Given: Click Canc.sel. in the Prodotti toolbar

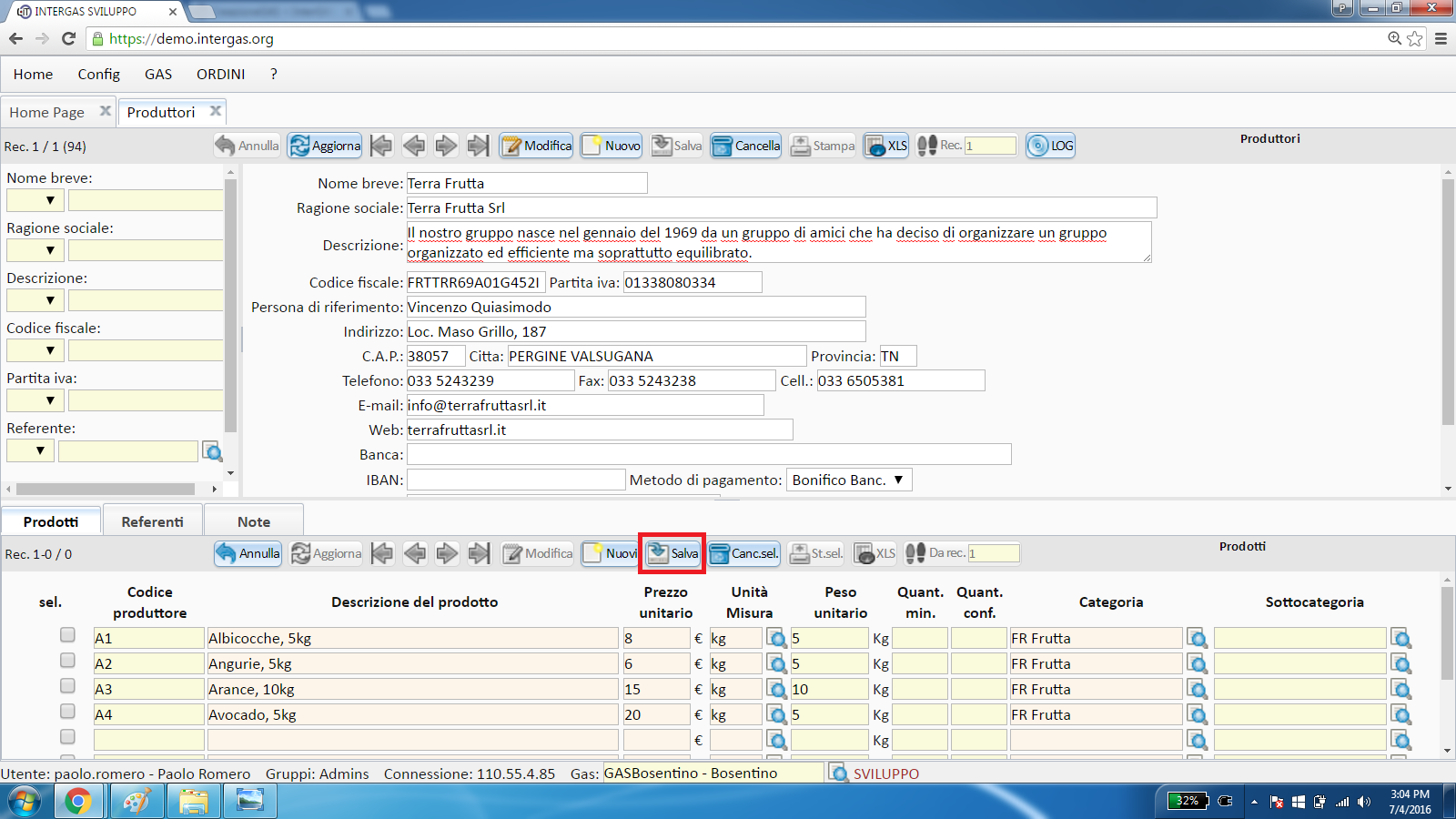Looking at the screenshot, I should pos(744,553).
